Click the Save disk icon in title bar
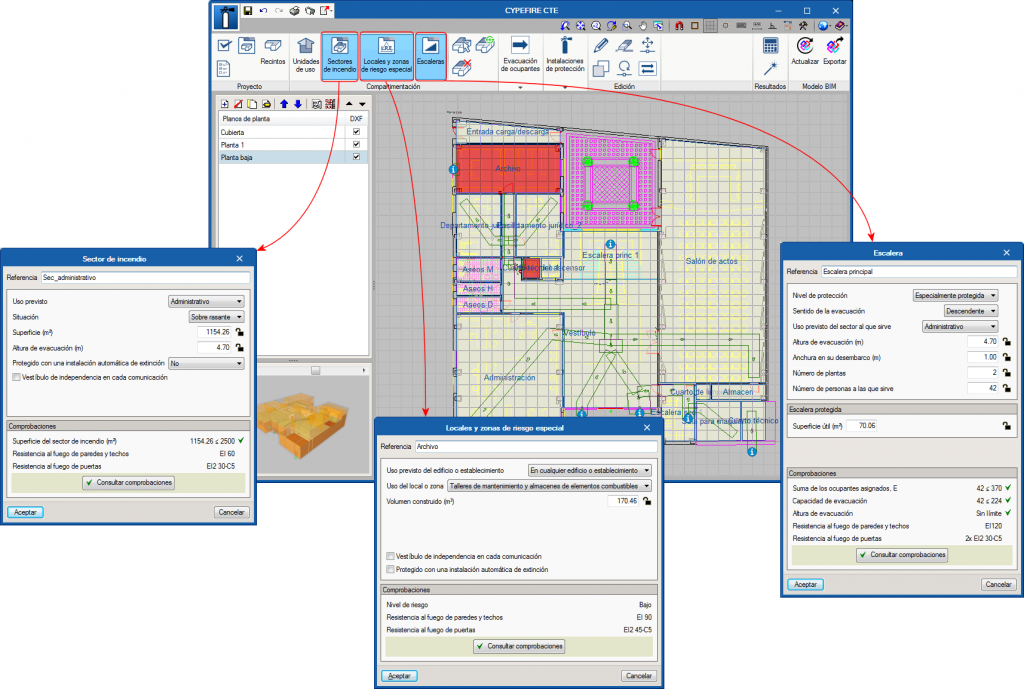This screenshot has height=689, width=1024. 248,10
